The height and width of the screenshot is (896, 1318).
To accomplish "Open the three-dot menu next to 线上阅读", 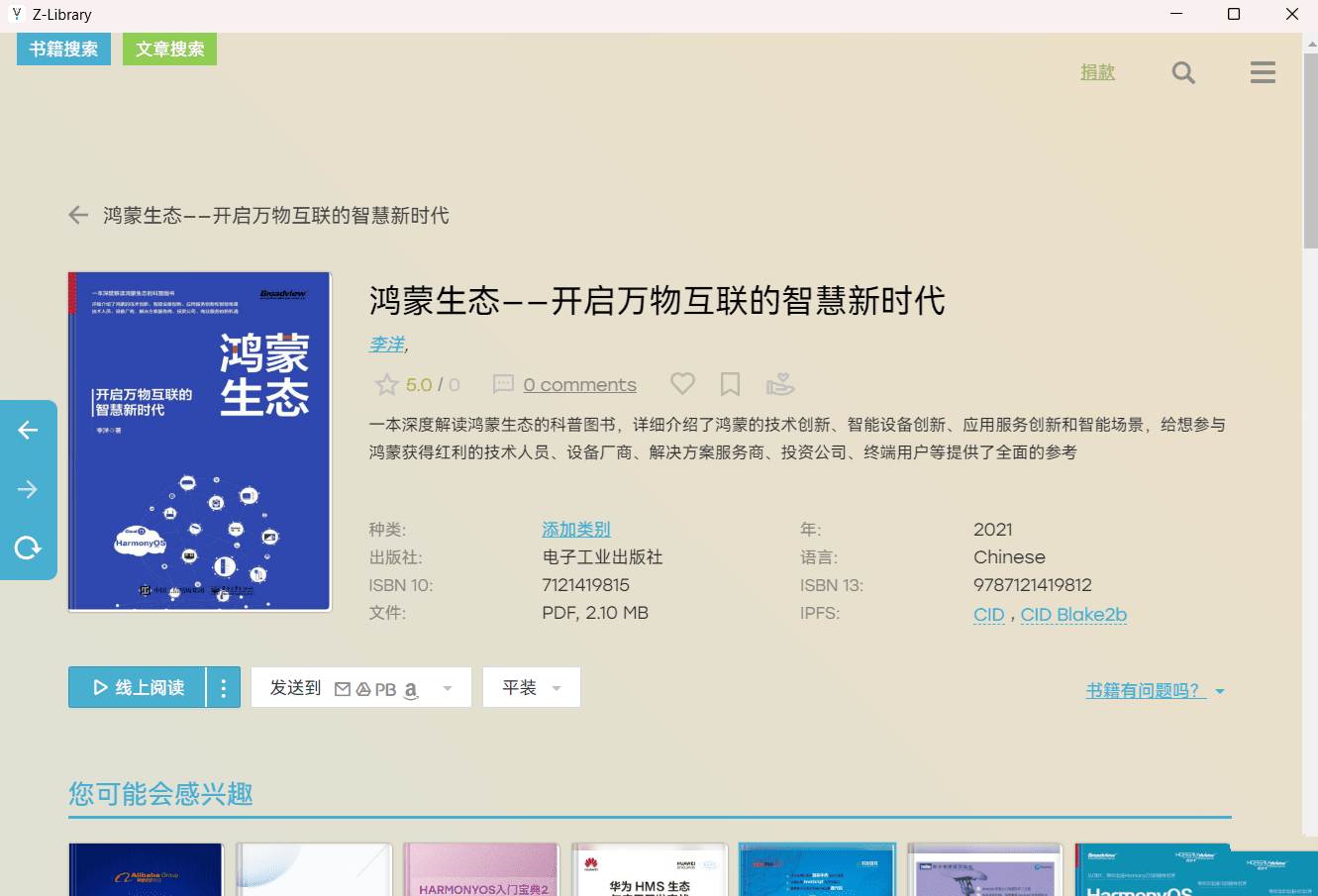I will [223, 686].
